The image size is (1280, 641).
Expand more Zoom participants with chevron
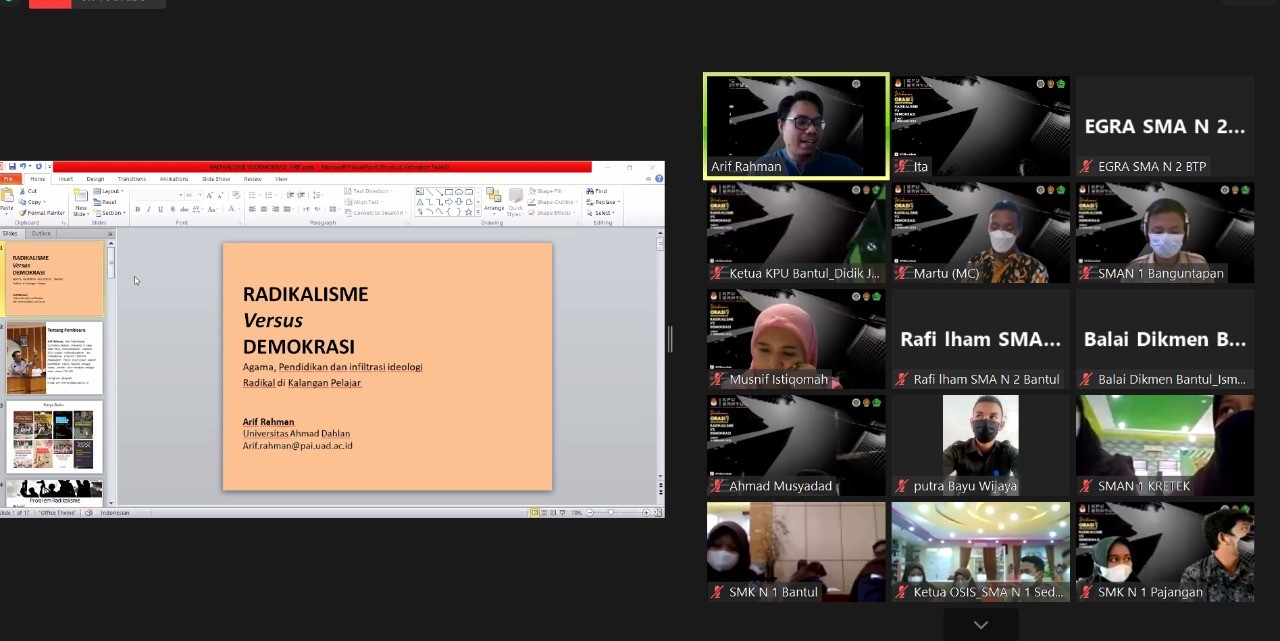980,625
